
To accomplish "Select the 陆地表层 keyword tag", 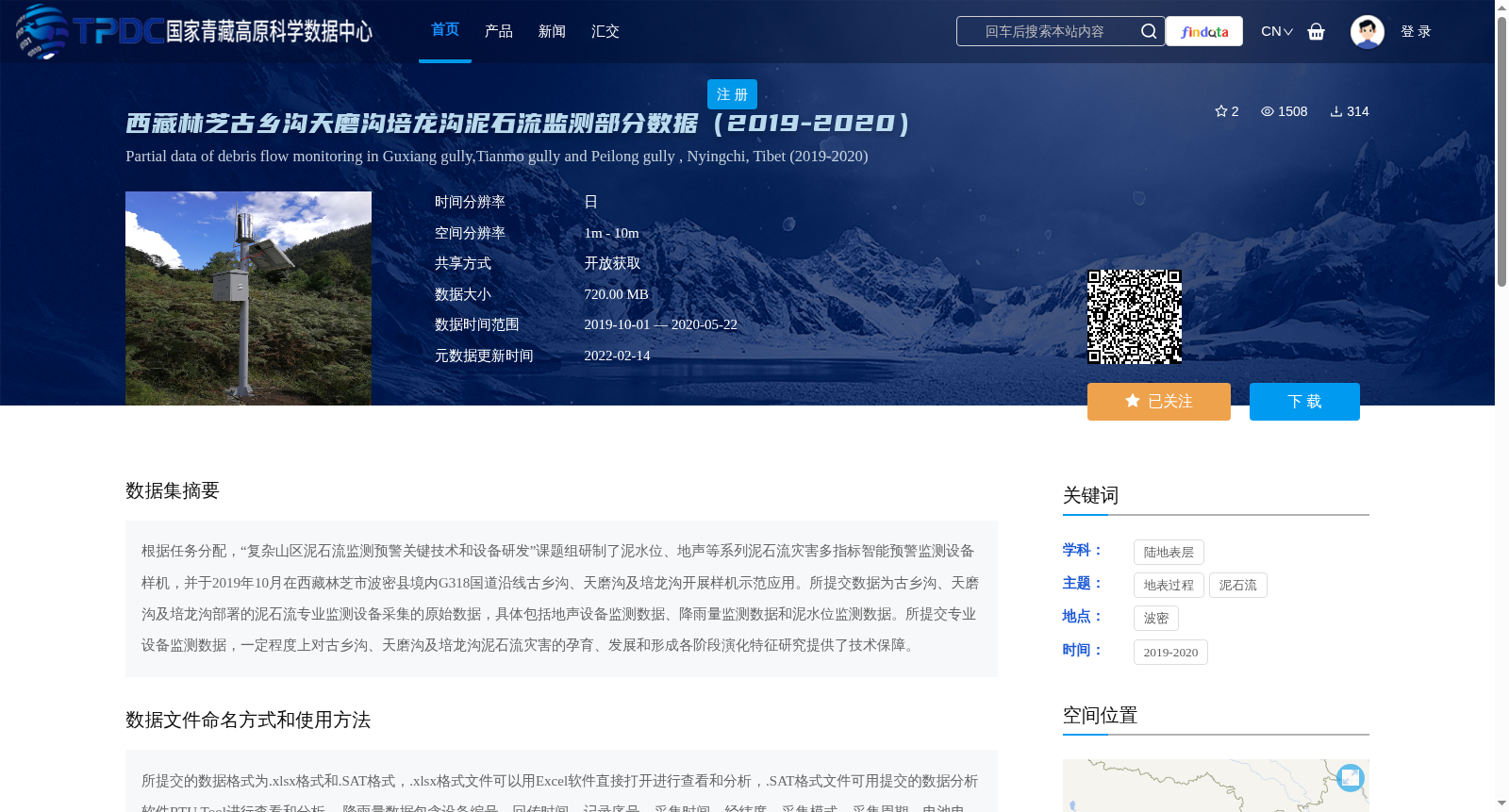I will coord(1169,552).
